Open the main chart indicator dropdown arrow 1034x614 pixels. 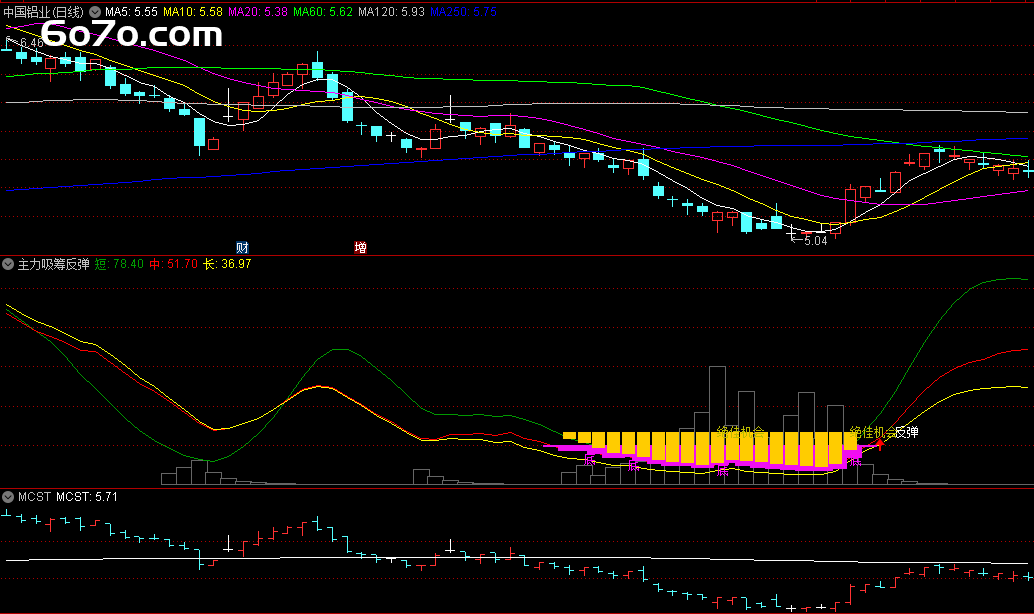pos(96,12)
